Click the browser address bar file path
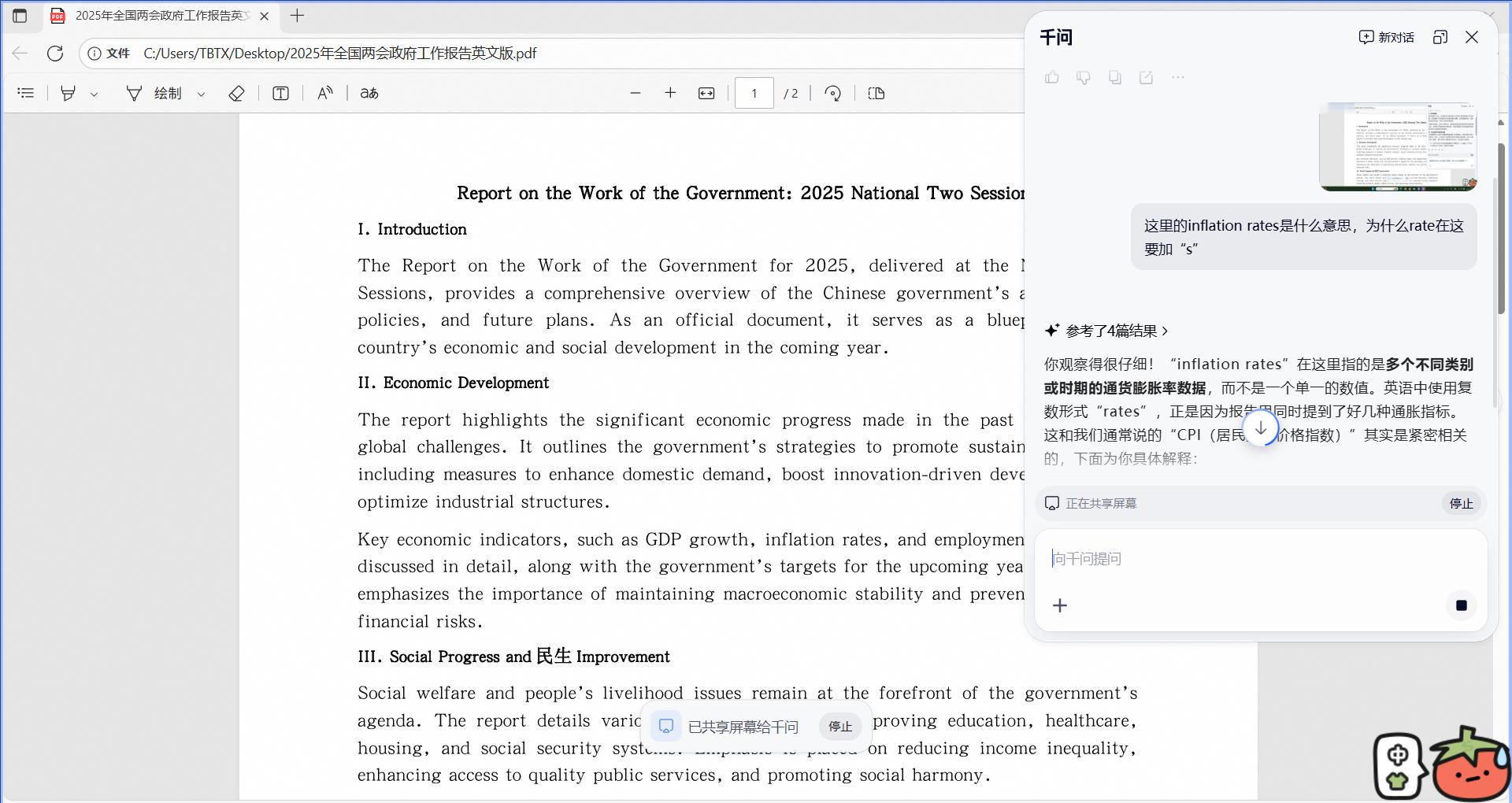 click(x=340, y=54)
